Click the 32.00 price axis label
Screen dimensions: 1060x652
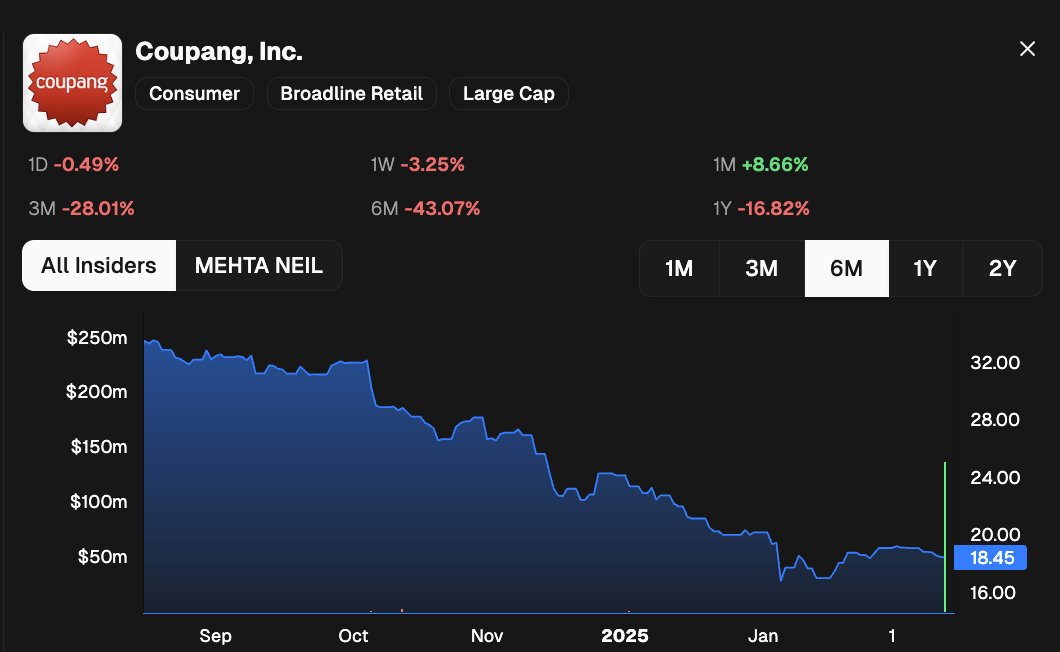[995, 363]
